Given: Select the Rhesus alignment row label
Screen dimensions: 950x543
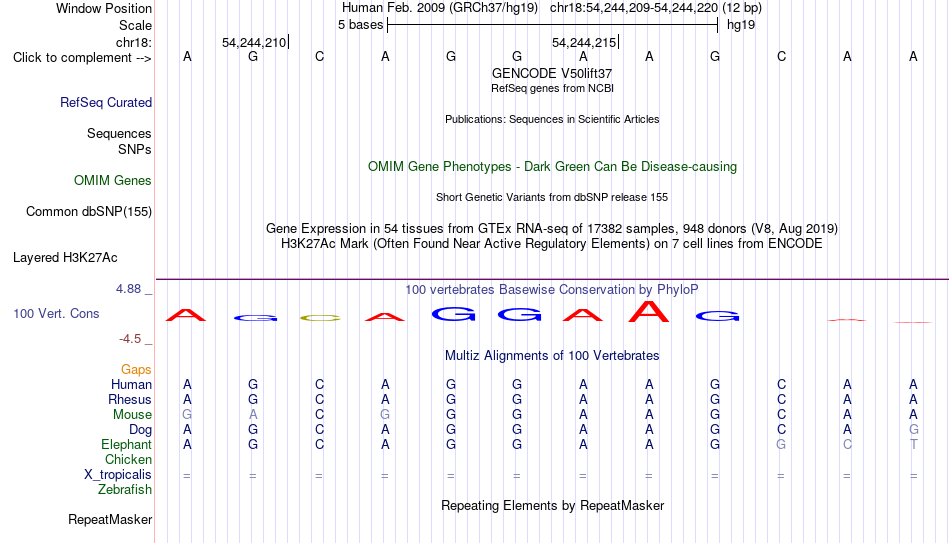Looking at the screenshot, I should coord(130,400).
